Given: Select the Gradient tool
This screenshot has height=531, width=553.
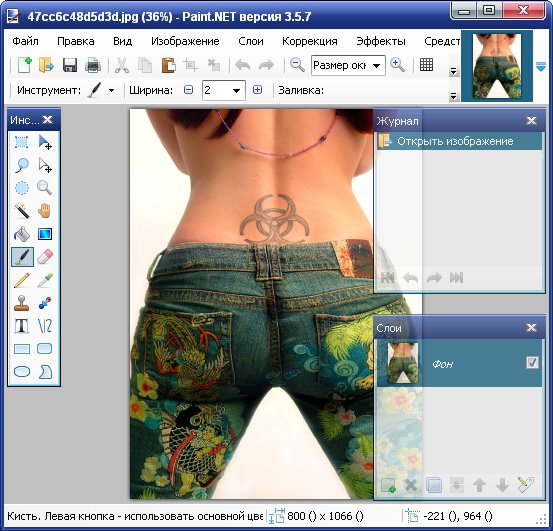Looking at the screenshot, I should 45,234.
